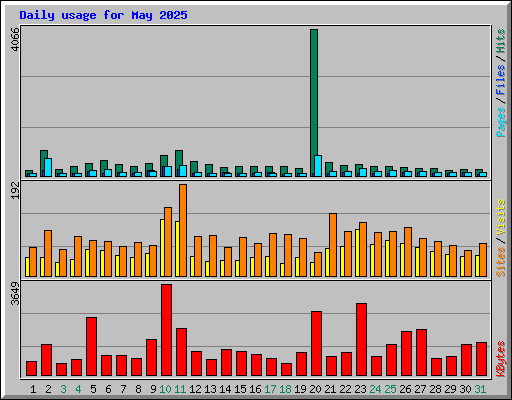Select the orange Sites bar for day 2
The height and width of the screenshot is (400, 512).
click(x=48, y=253)
